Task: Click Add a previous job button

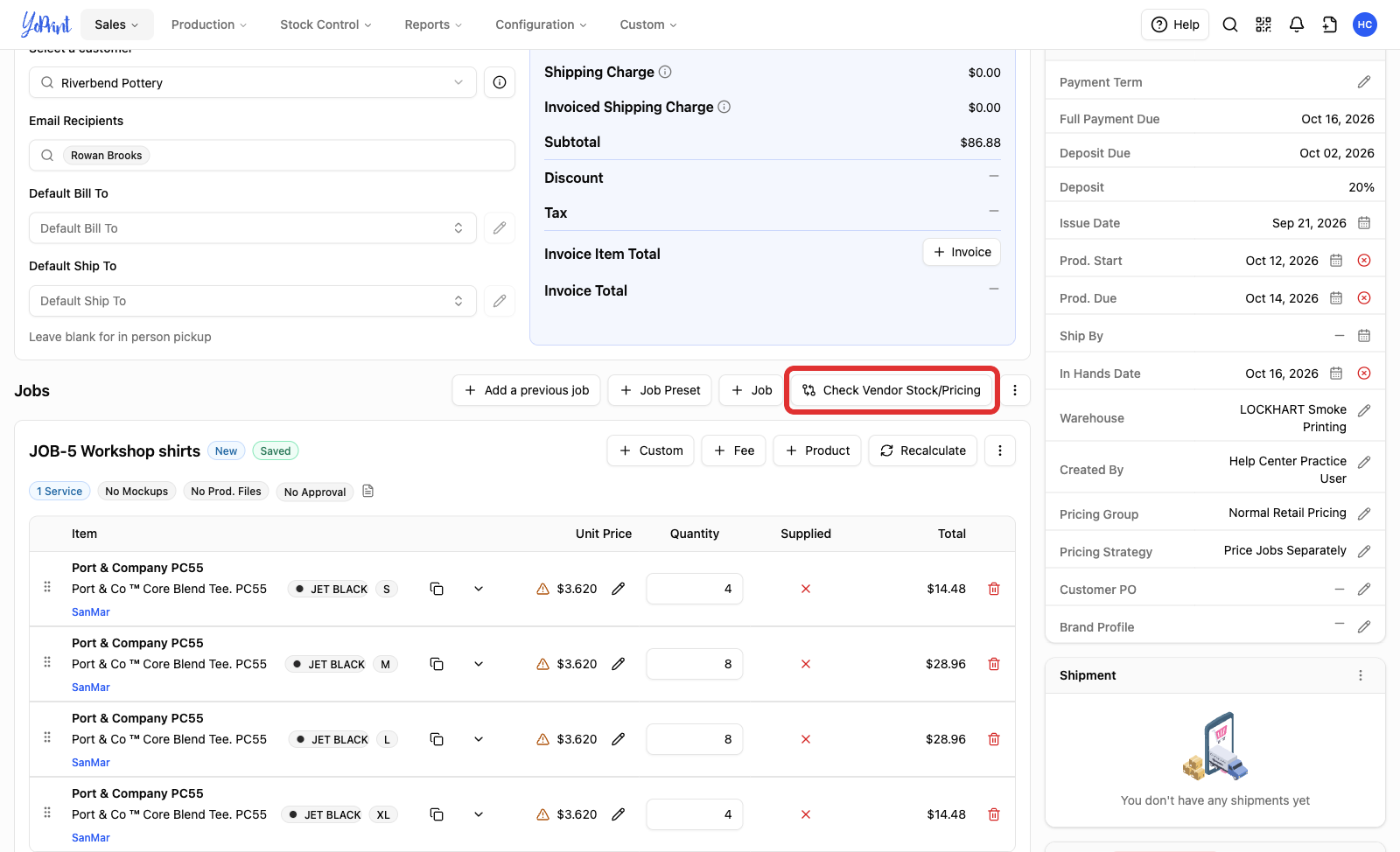Action: 526,390
